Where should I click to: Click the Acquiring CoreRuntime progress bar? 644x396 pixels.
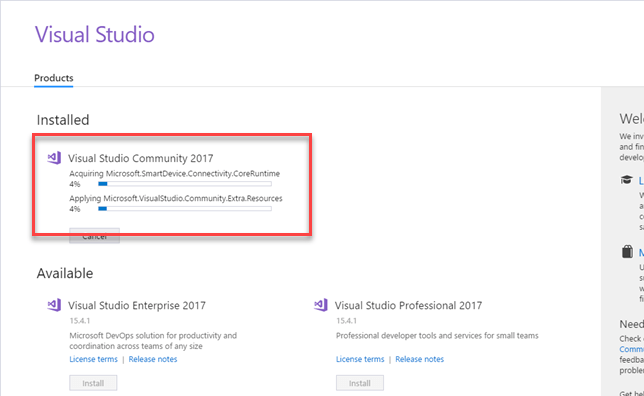pos(185,184)
